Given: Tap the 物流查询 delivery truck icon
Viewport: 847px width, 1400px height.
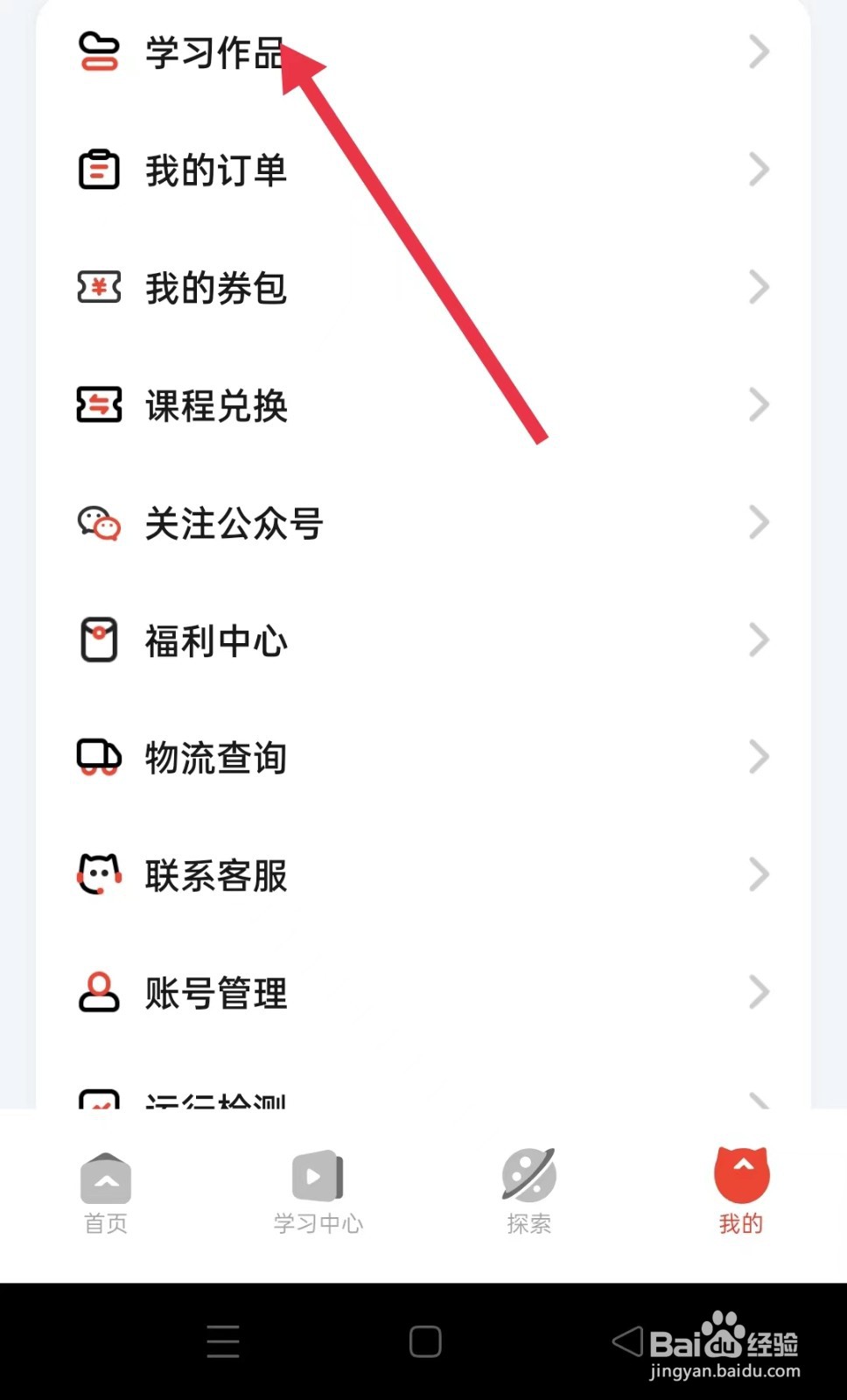Looking at the screenshot, I should click(99, 758).
